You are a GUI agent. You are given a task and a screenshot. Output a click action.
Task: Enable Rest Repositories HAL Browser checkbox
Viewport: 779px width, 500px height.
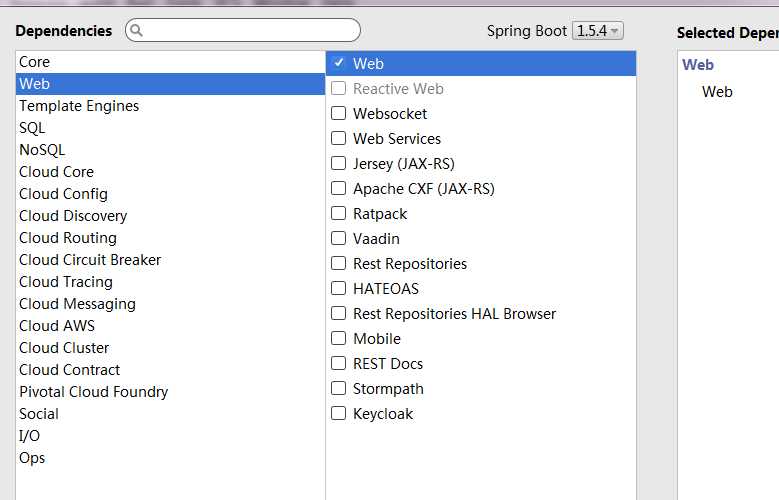[338, 314]
